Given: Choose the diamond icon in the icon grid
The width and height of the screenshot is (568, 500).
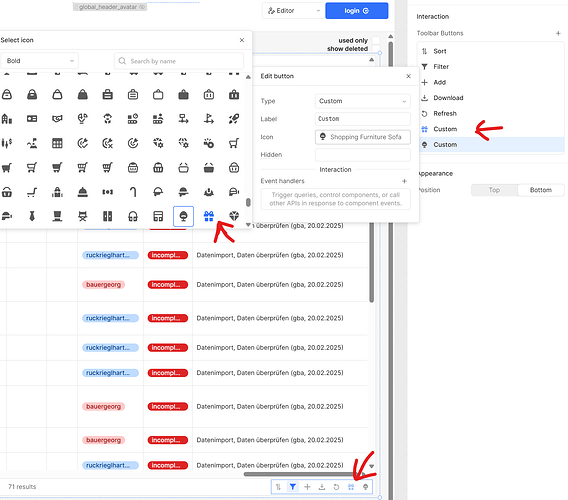Looking at the screenshot, I should pyautogui.click(x=234, y=216).
